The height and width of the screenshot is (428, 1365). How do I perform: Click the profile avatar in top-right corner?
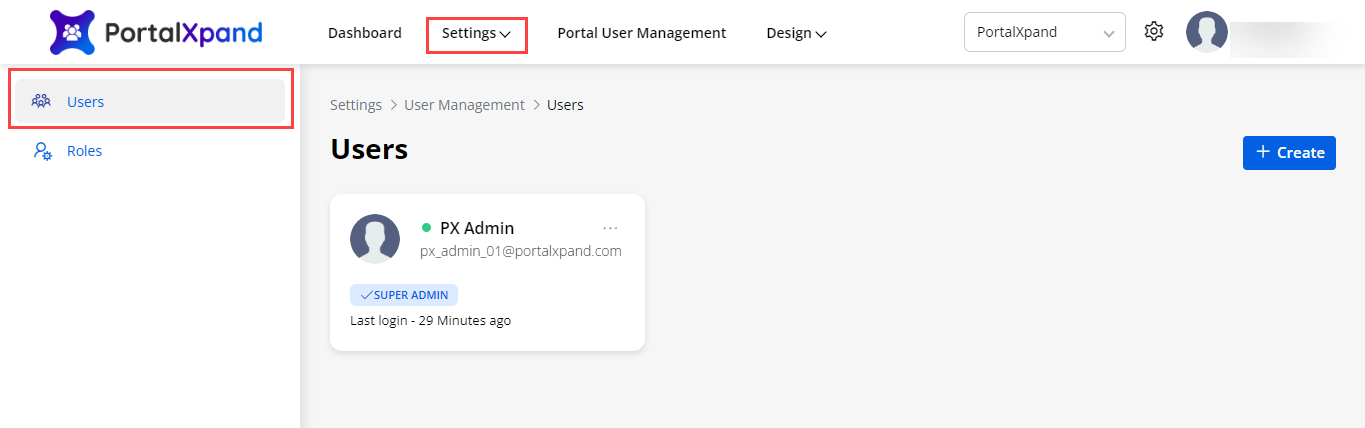(x=1206, y=32)
